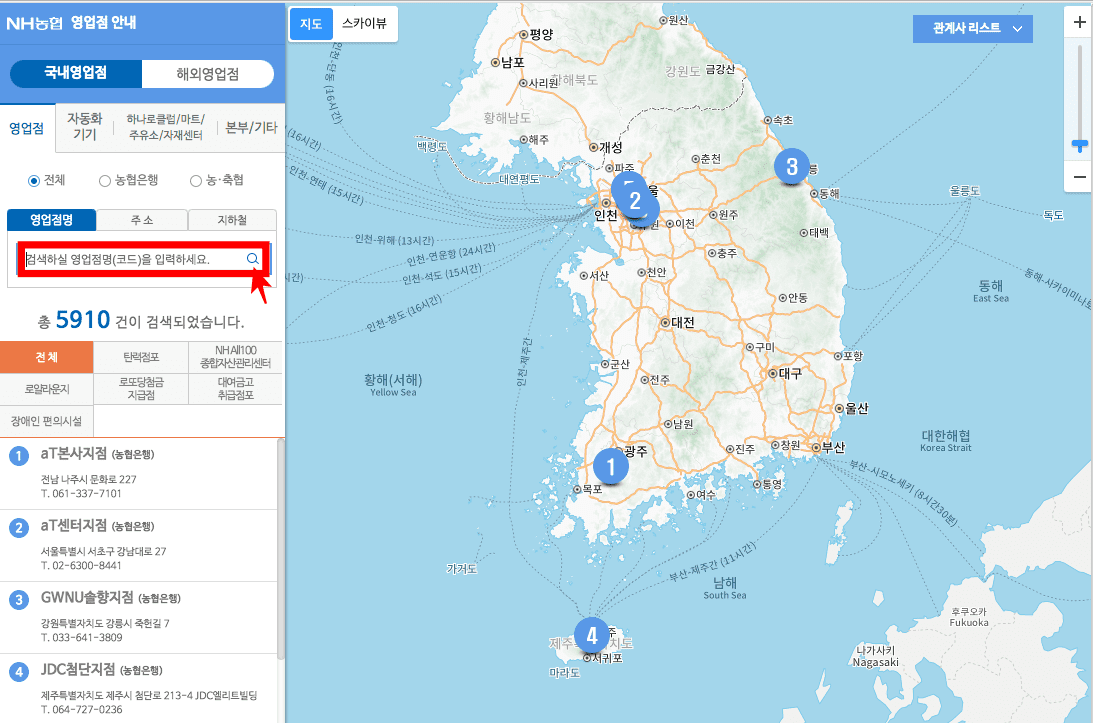The width and height of the screenshot is (1093, 723).
Task: Filter by NH All100 종합자산관리센터
Action: (x=236, y=357)
